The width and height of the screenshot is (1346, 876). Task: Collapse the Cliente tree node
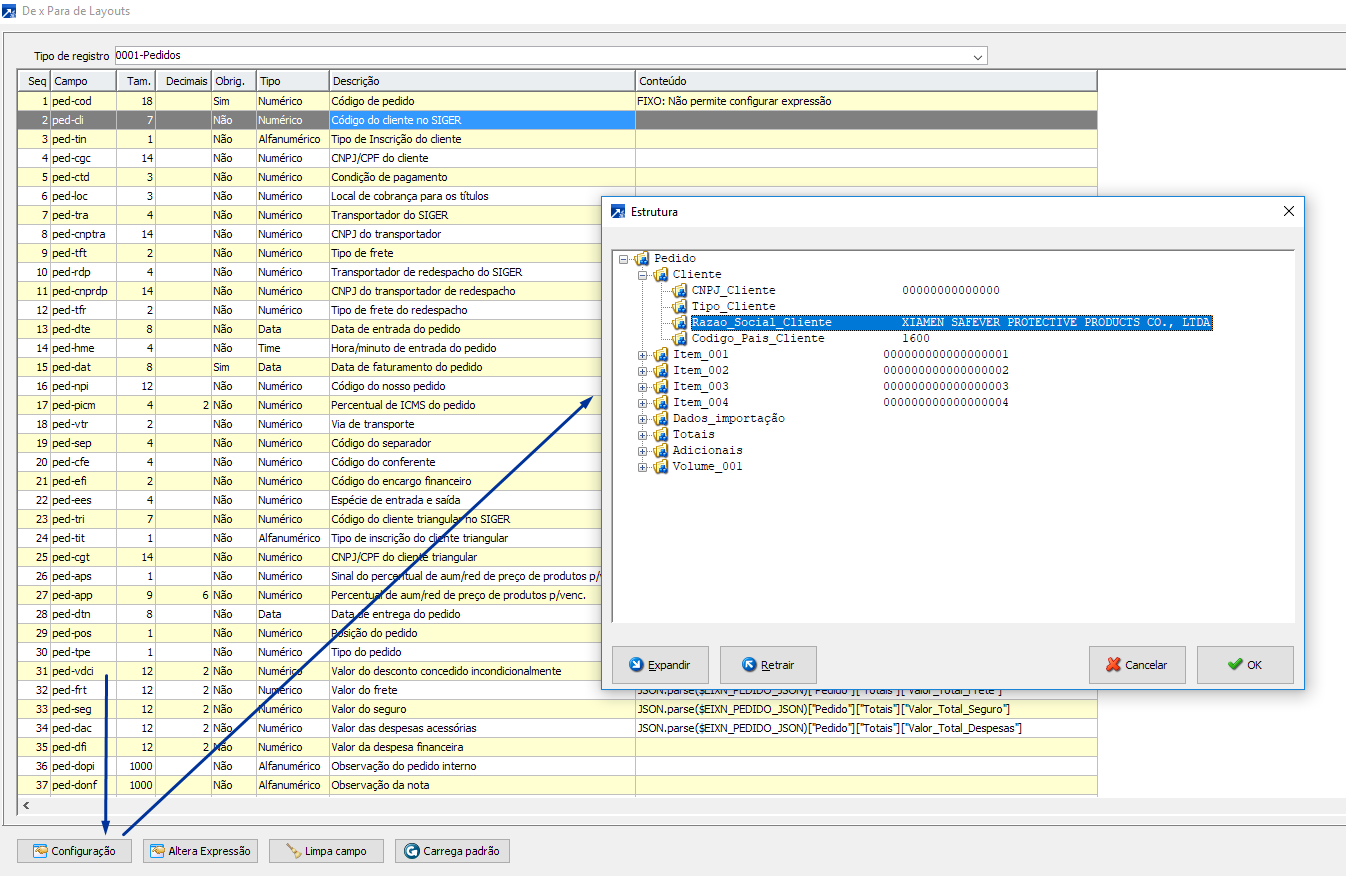point(643,275)
